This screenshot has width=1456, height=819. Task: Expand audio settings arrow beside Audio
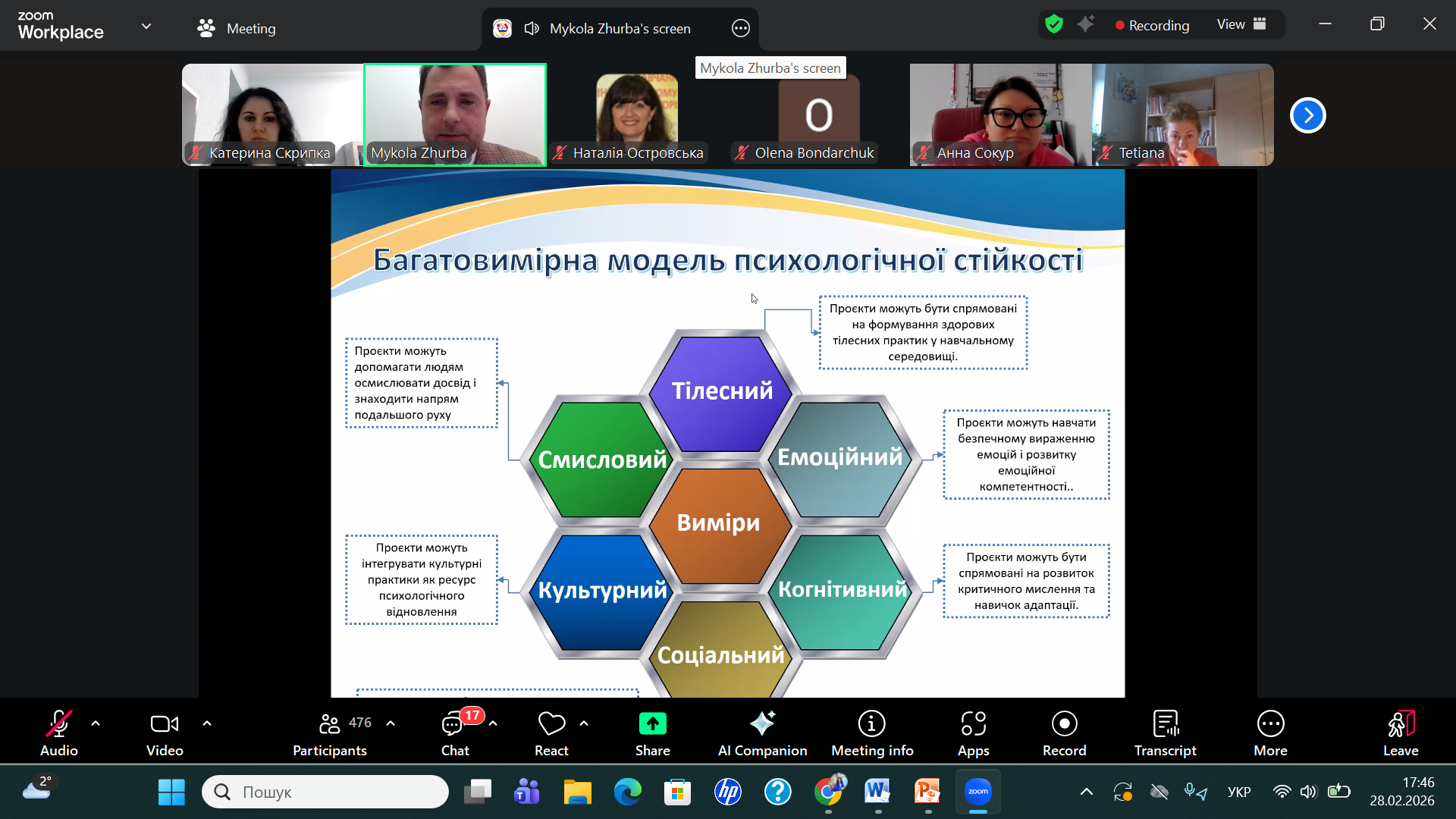tap(96, 723)
